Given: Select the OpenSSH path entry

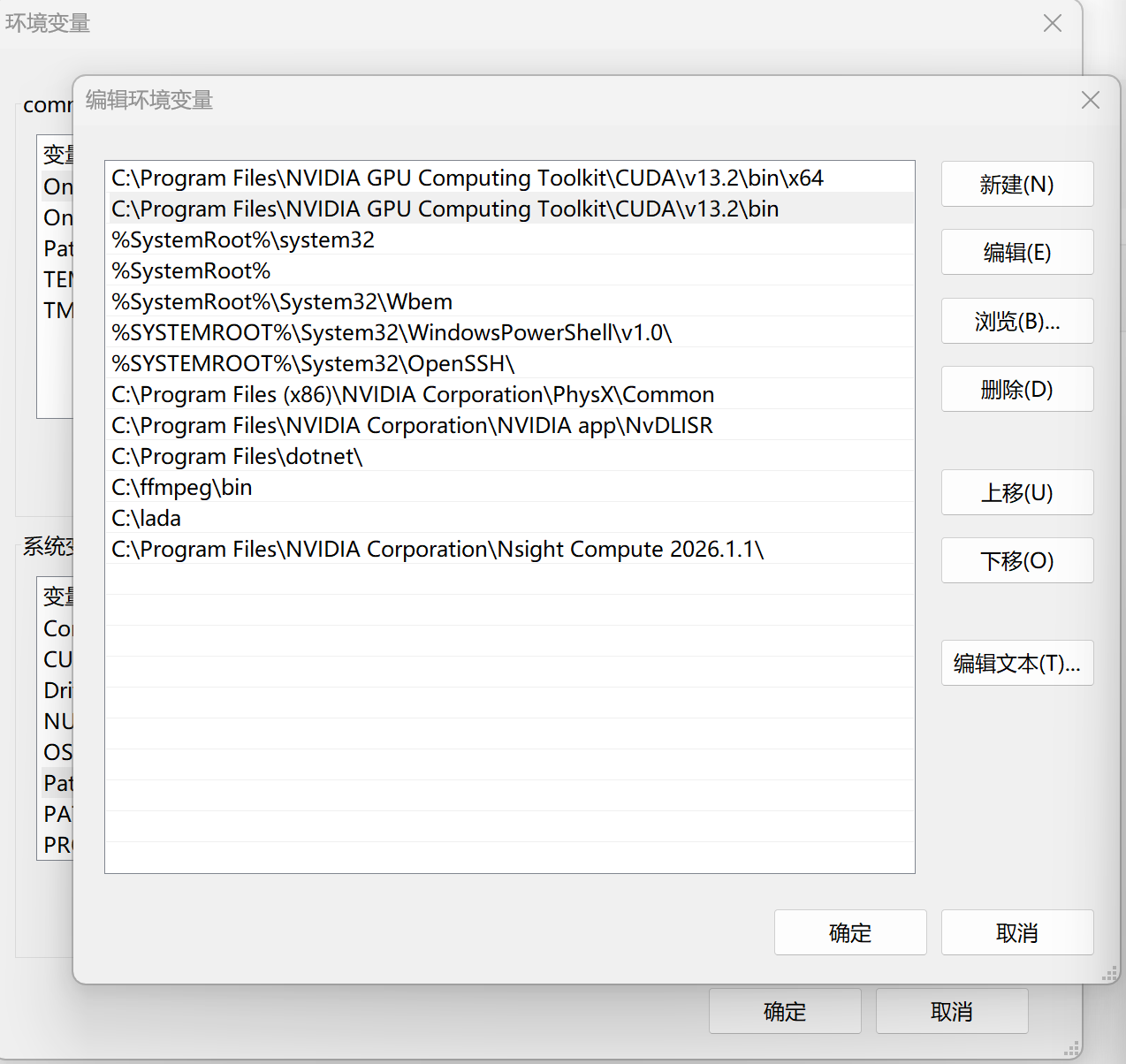Looking at the screenshot, I should click(x=510, y=363).
